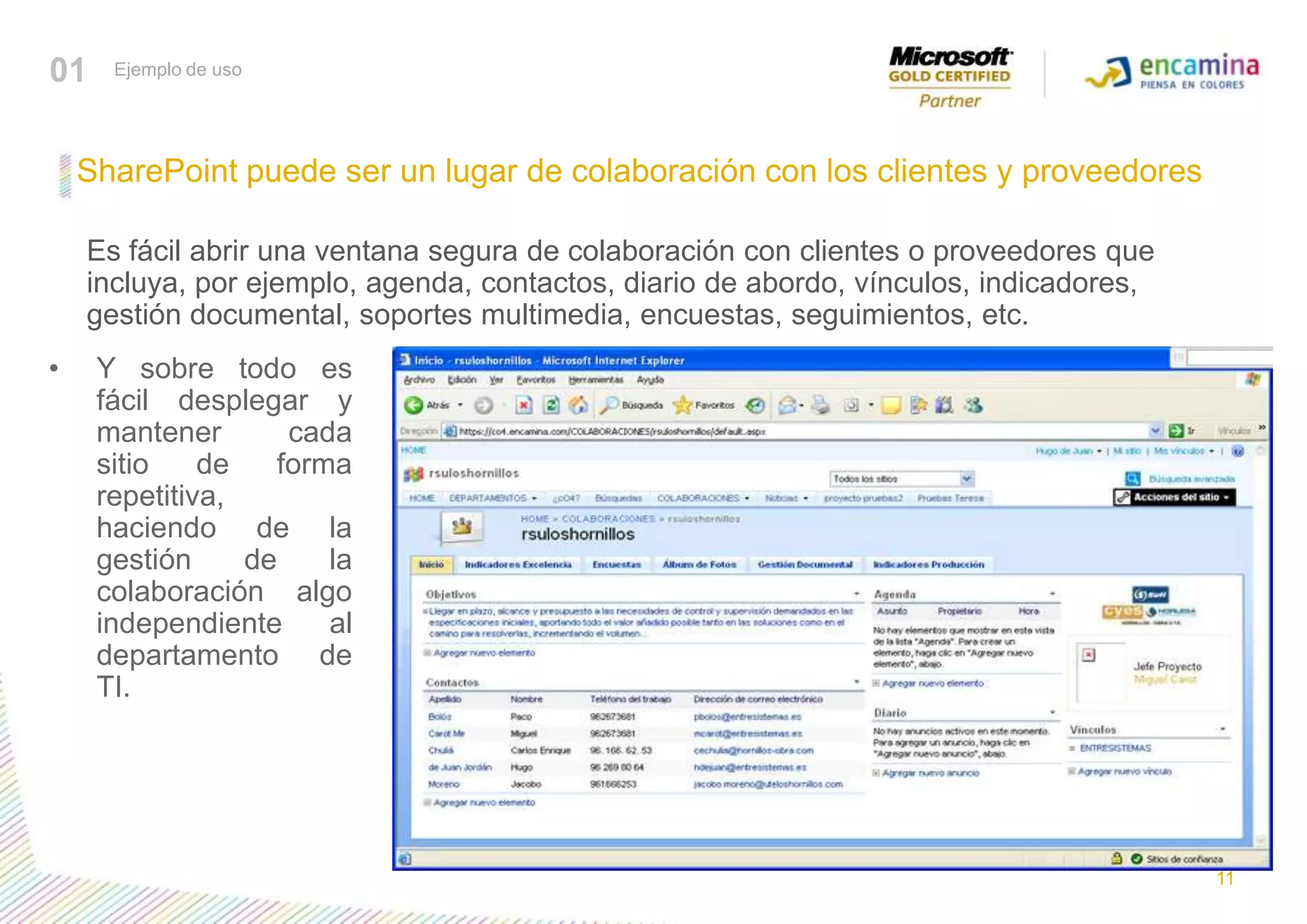Click the Home house icon in toolbar
The height and width of the screenshot is (924, 1307).
tap(578, 405)
